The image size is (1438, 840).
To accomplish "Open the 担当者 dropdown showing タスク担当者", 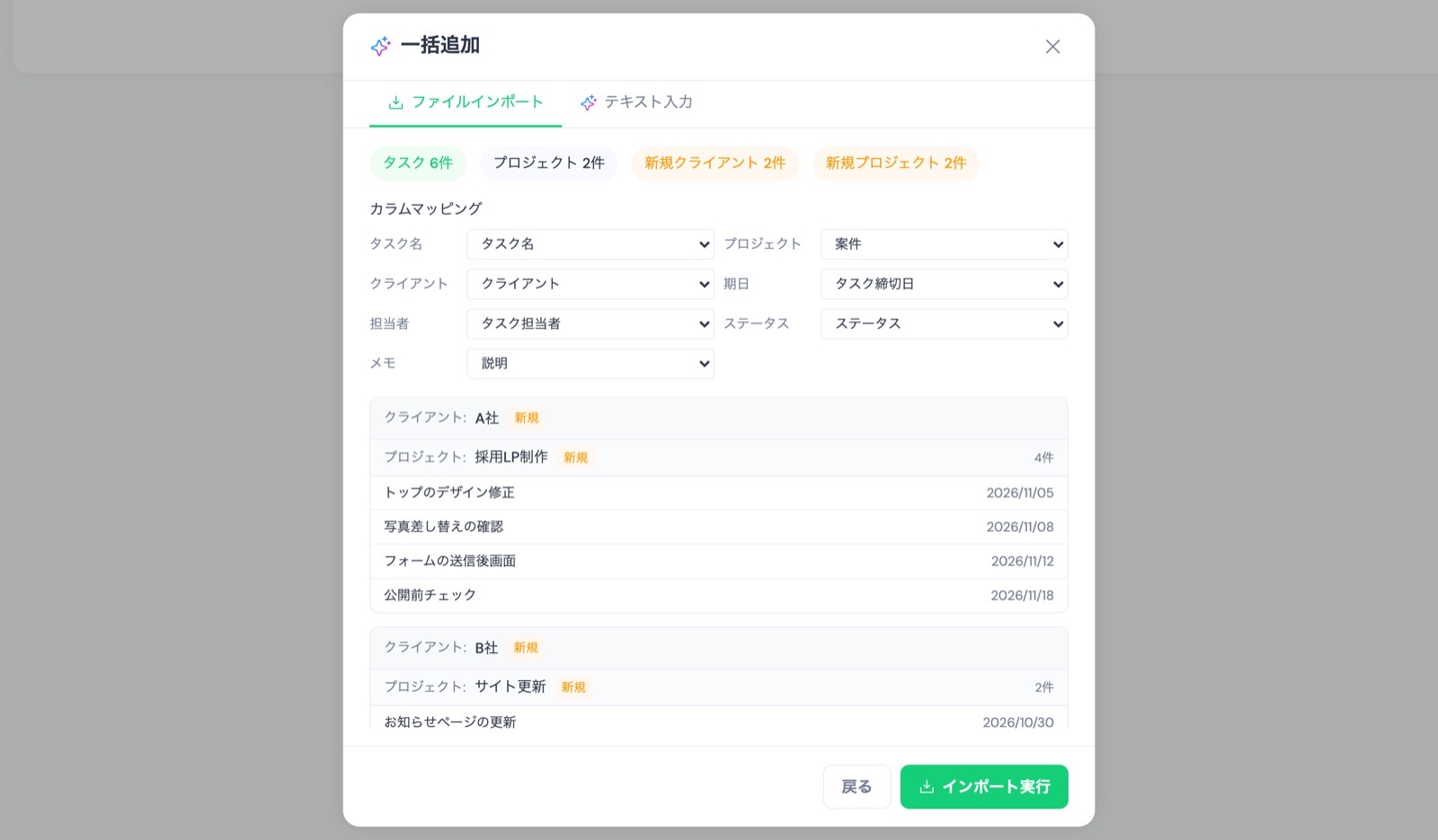I will (590, 323).
